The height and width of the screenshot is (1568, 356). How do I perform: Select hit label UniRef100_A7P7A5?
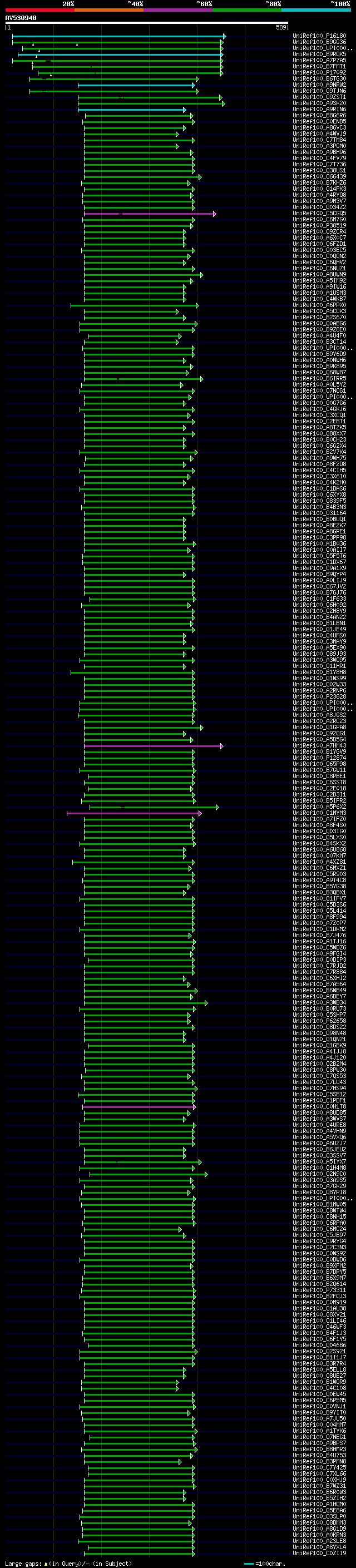pos(319,60)
